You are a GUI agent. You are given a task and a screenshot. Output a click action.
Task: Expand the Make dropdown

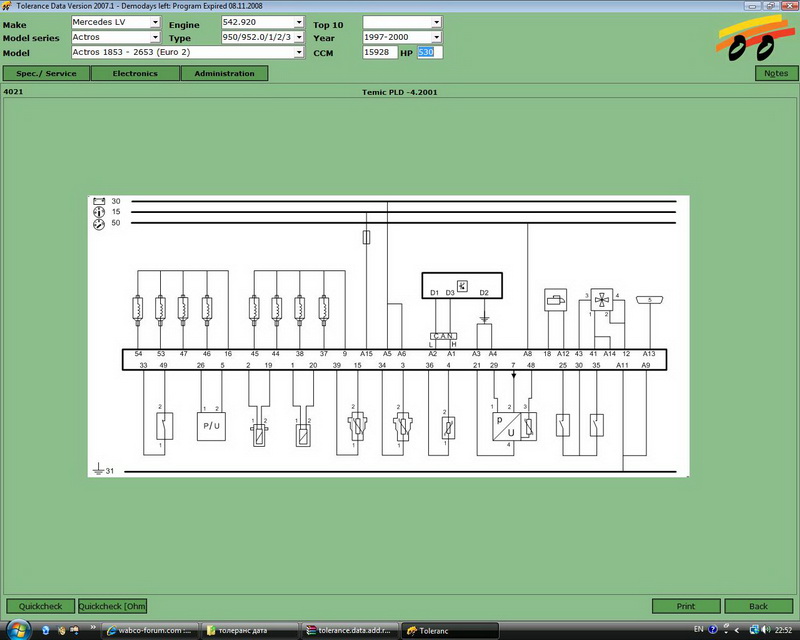coord(155,22)
